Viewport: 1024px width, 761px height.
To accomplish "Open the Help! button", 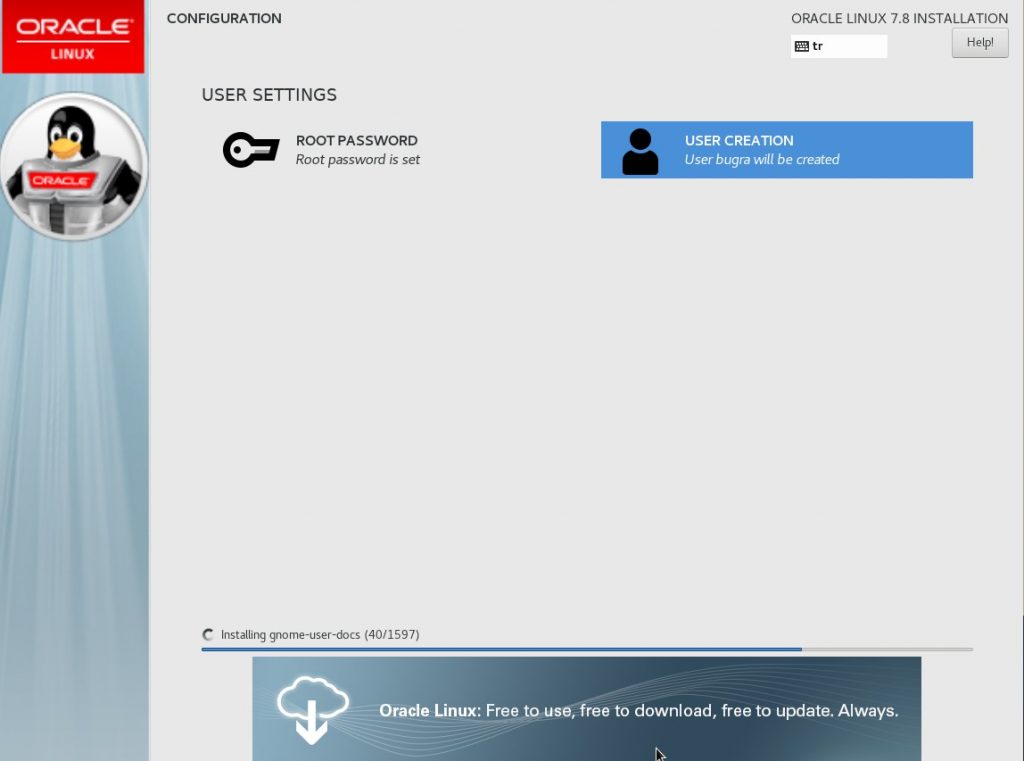I will click(x=980, y=42).
